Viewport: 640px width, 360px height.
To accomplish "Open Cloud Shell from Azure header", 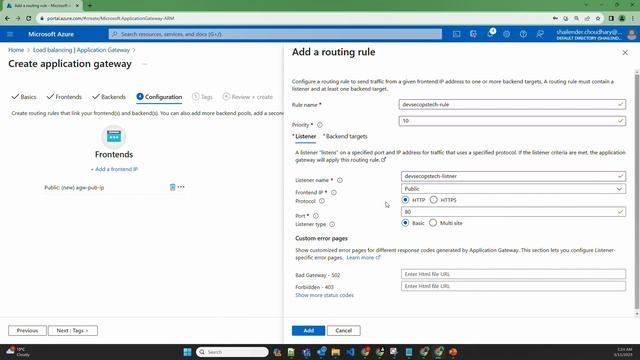I will (456, 34).
